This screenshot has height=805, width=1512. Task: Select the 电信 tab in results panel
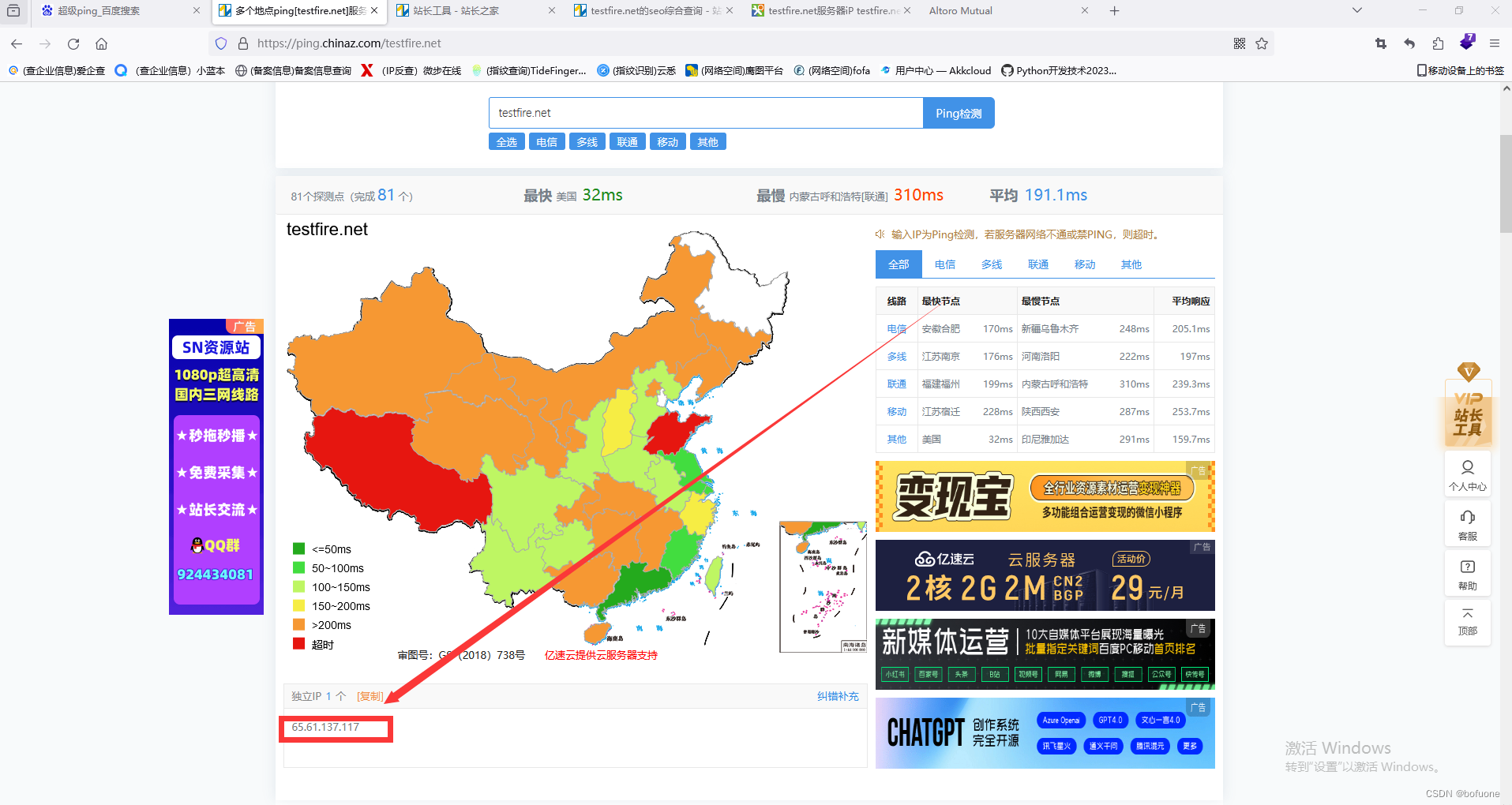pos(945,264)
